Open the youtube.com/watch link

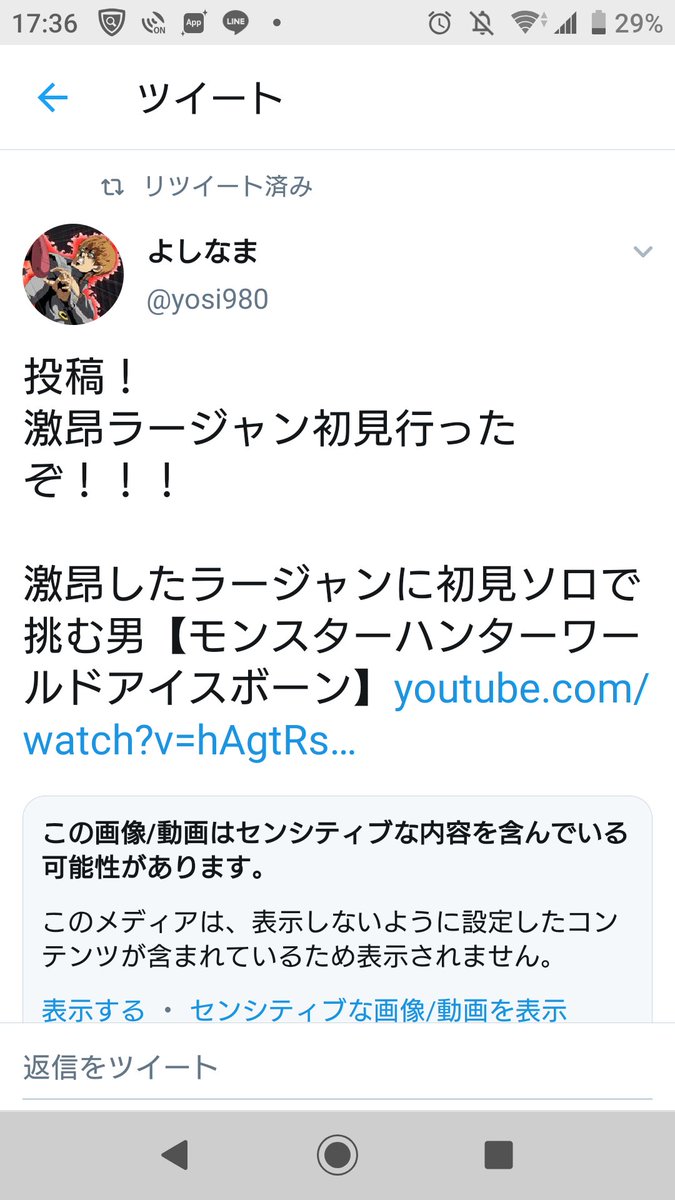point(336,716)
